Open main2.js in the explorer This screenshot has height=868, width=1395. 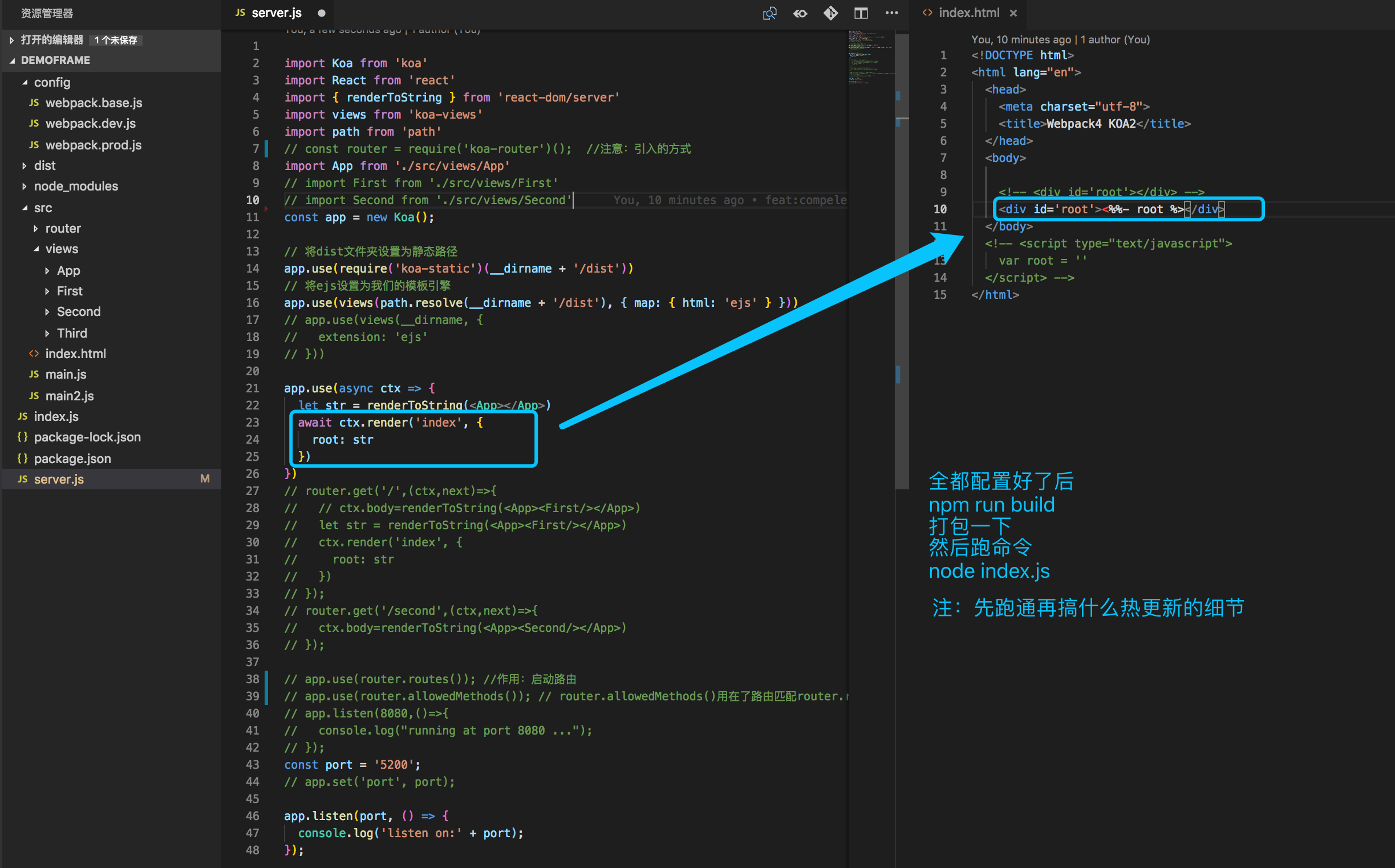pyautogui.click(x=111, y=396)
